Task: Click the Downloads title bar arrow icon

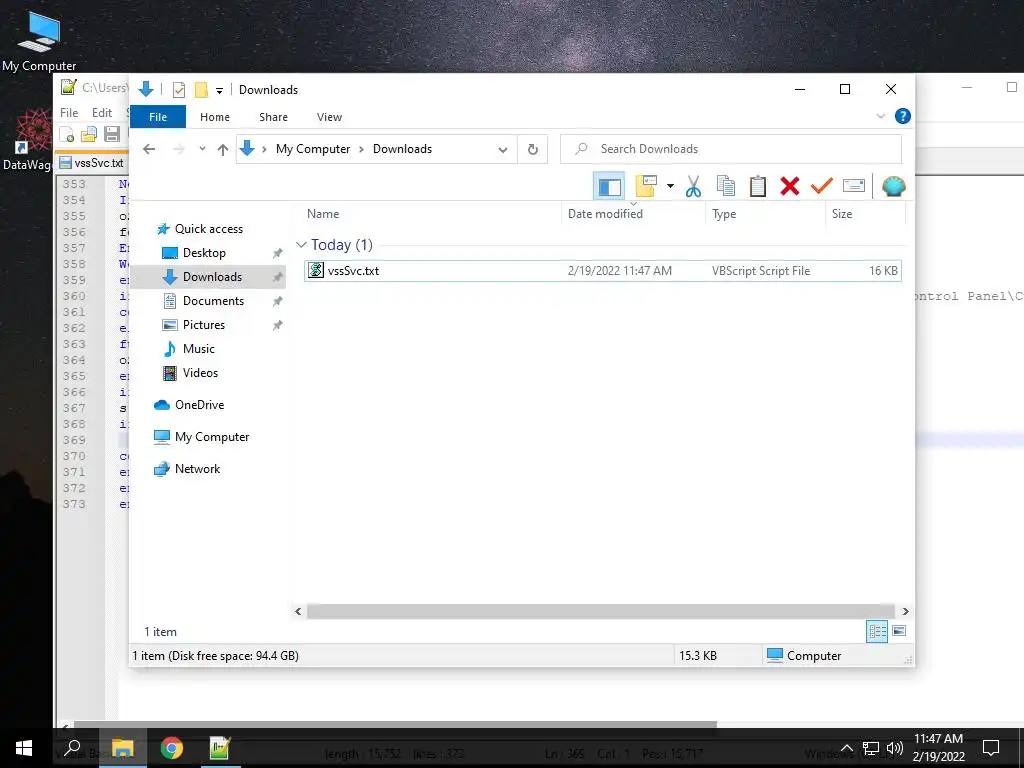Action: (x=146, y=89)
